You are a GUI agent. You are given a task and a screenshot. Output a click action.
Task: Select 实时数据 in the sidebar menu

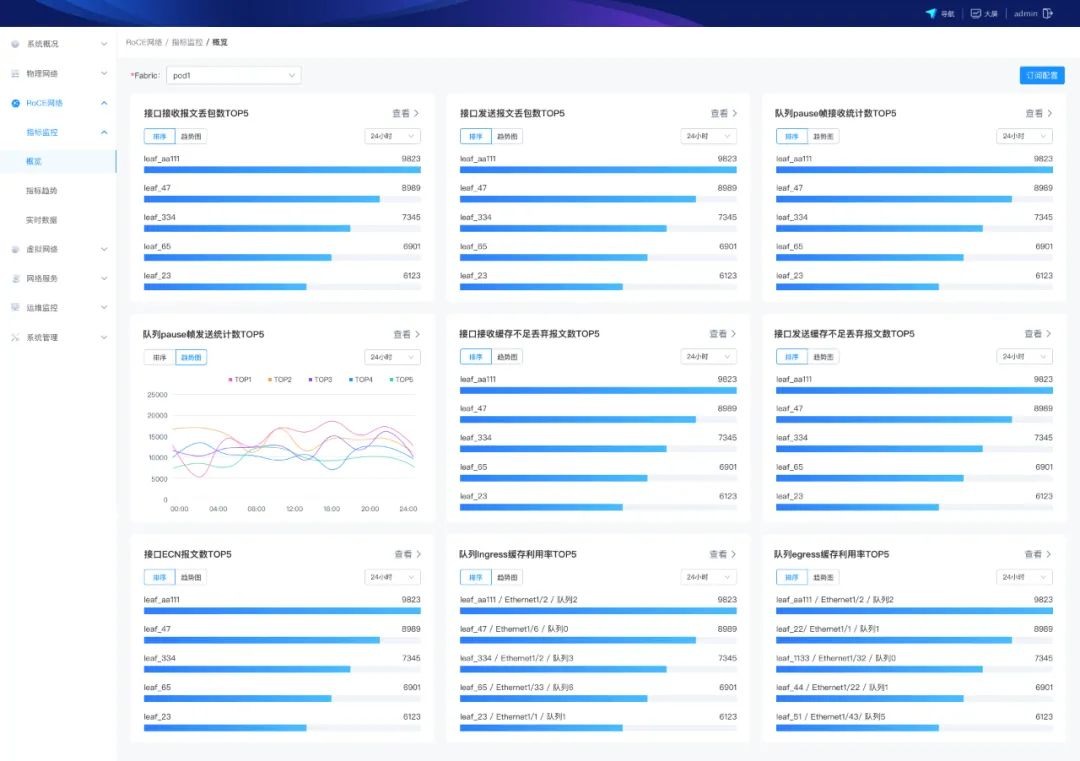42,220
